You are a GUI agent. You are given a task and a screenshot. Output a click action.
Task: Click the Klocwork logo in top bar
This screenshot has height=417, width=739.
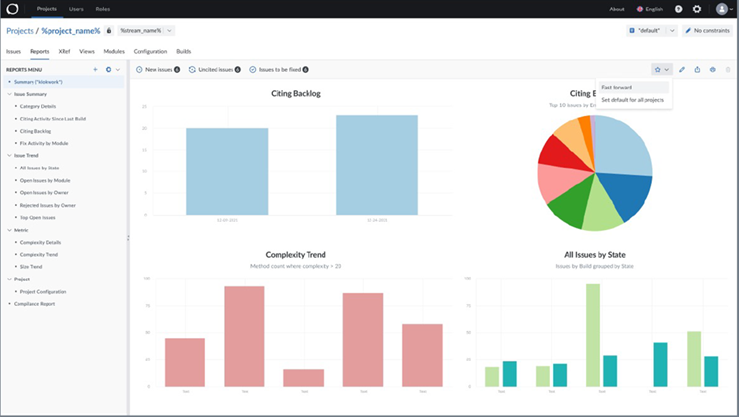pos(12,9)
